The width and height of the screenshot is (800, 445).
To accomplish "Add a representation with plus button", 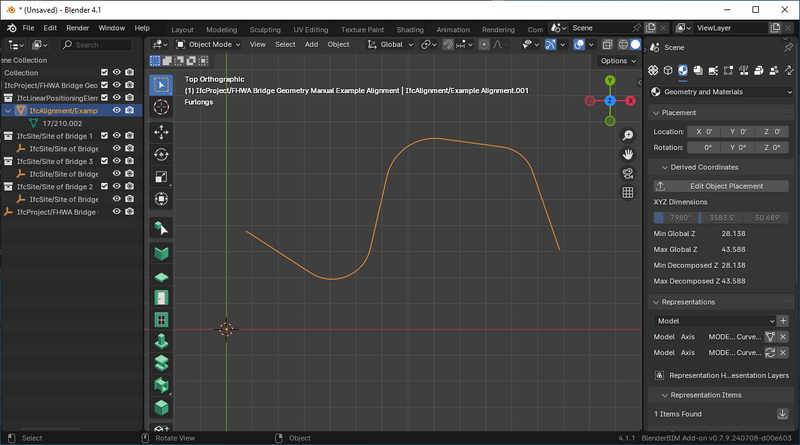I will point(783,321).
